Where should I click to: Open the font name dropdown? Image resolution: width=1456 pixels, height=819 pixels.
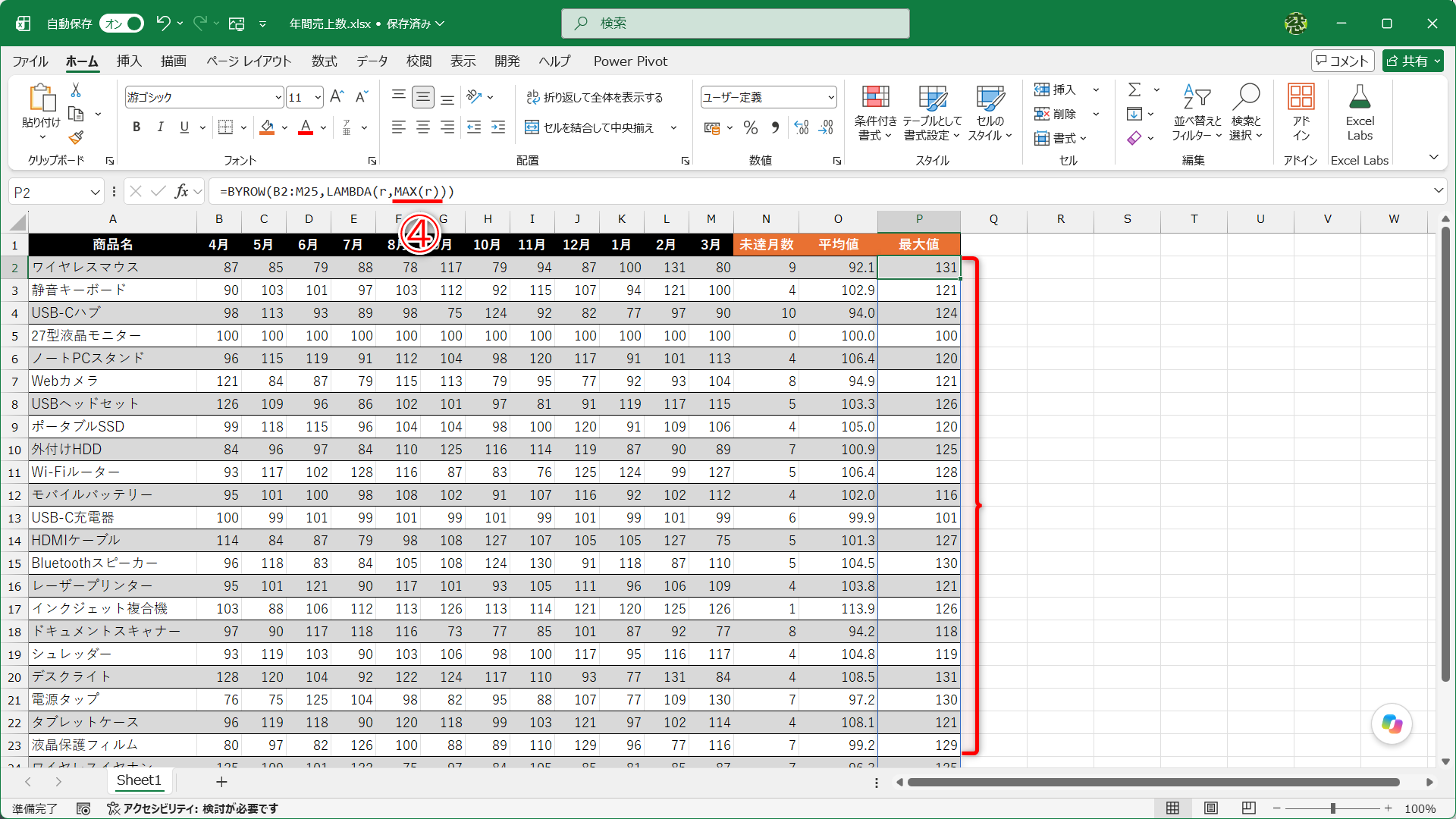(x=278, y=97)
